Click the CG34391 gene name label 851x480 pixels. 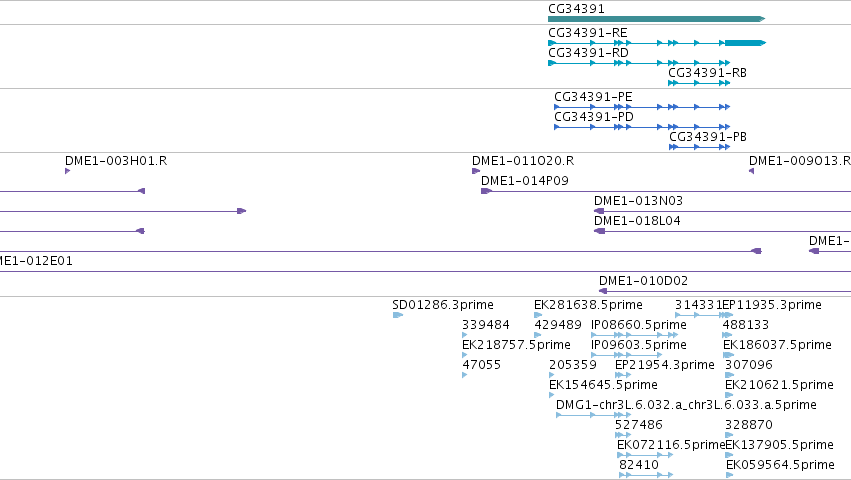pos(576,9)
